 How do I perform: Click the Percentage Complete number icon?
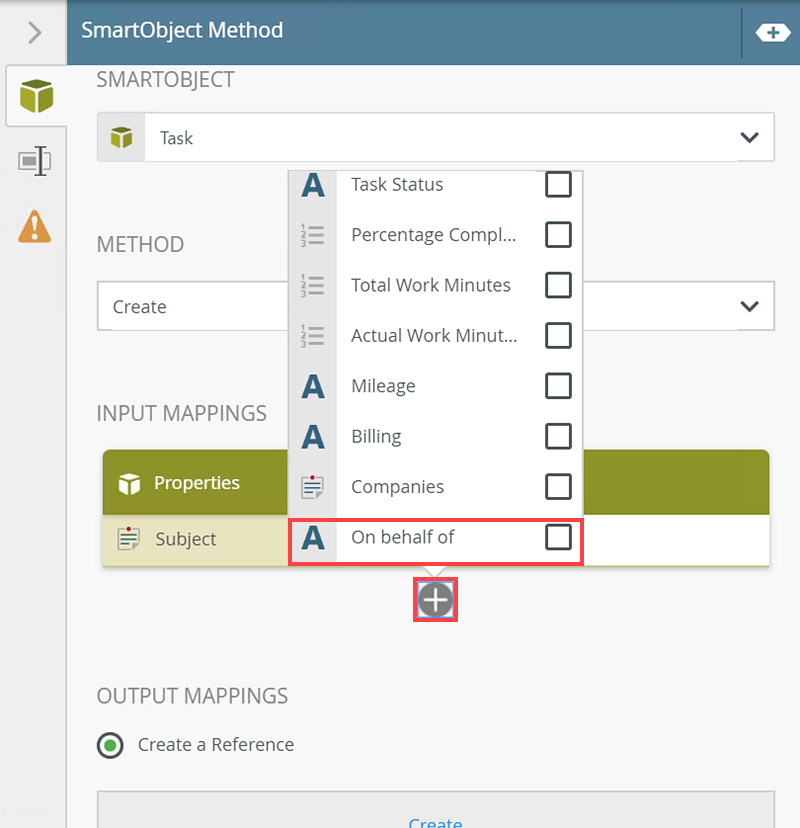pos(313,235)
